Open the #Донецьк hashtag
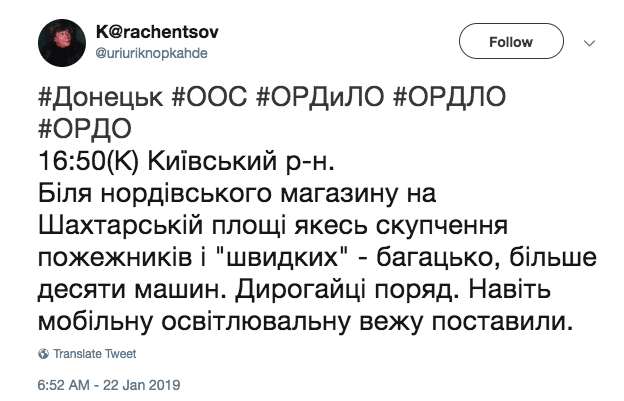Screen dimensions: 624x401 click(101, 97)
